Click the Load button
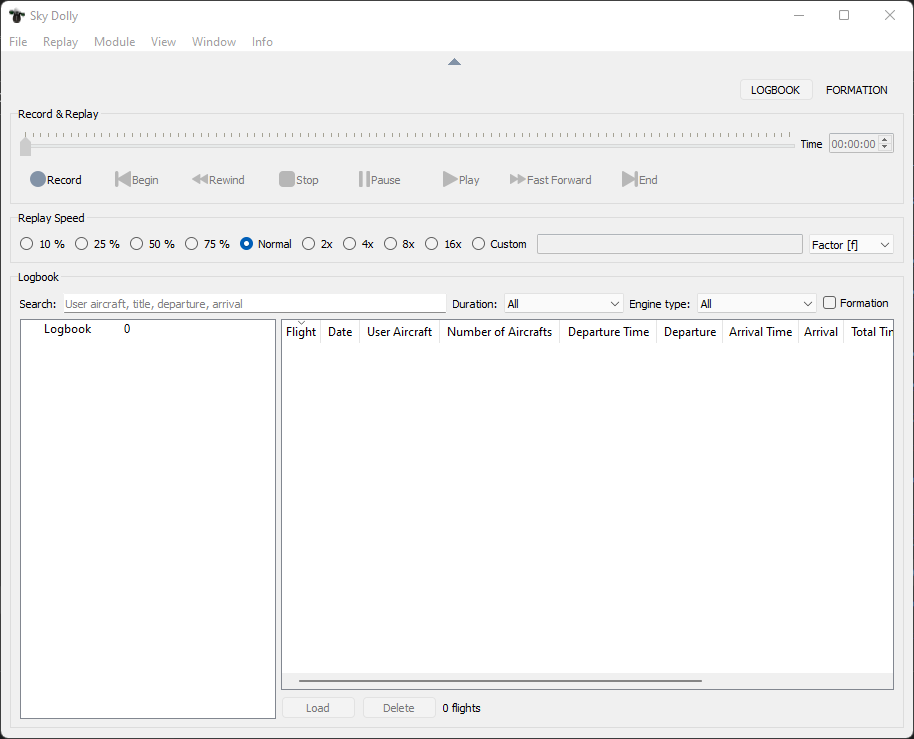 click(x=318, y=708)
